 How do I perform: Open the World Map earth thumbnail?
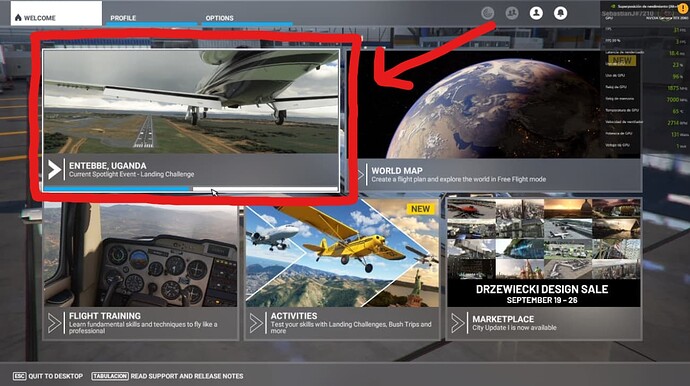click(493, 105)
